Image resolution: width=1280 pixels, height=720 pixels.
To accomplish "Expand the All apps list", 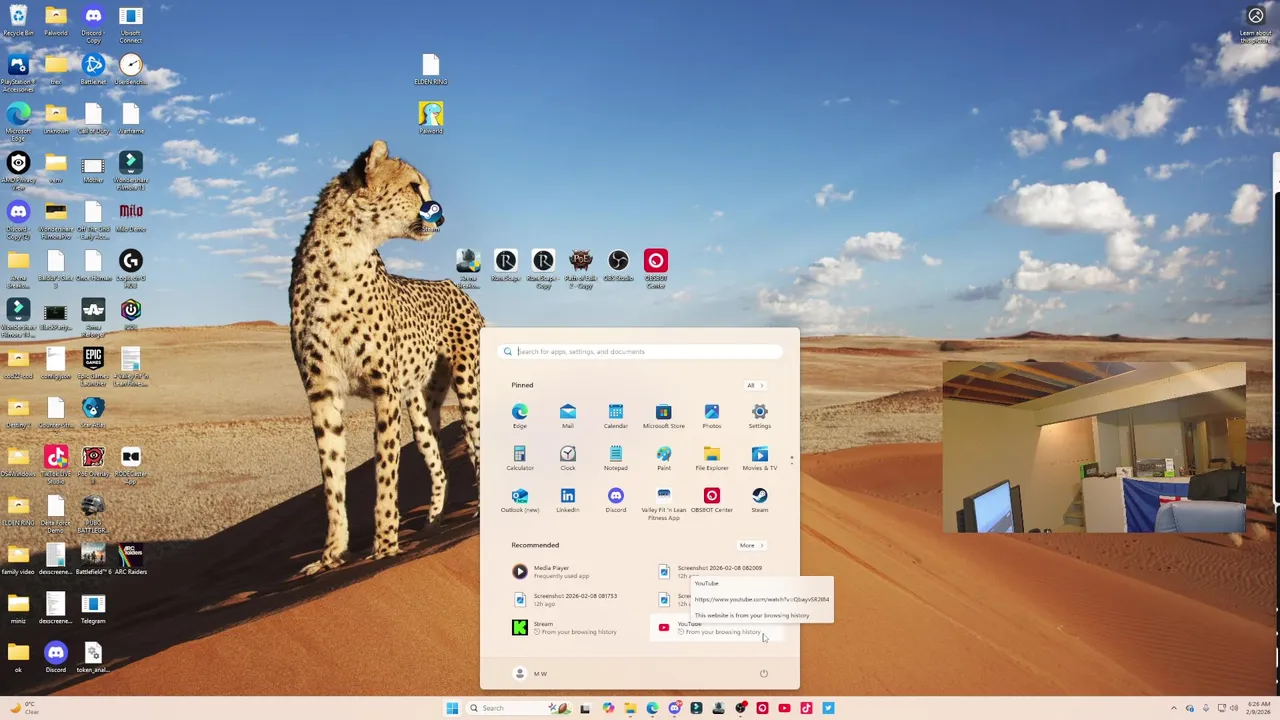I will (x=754, y=385).
